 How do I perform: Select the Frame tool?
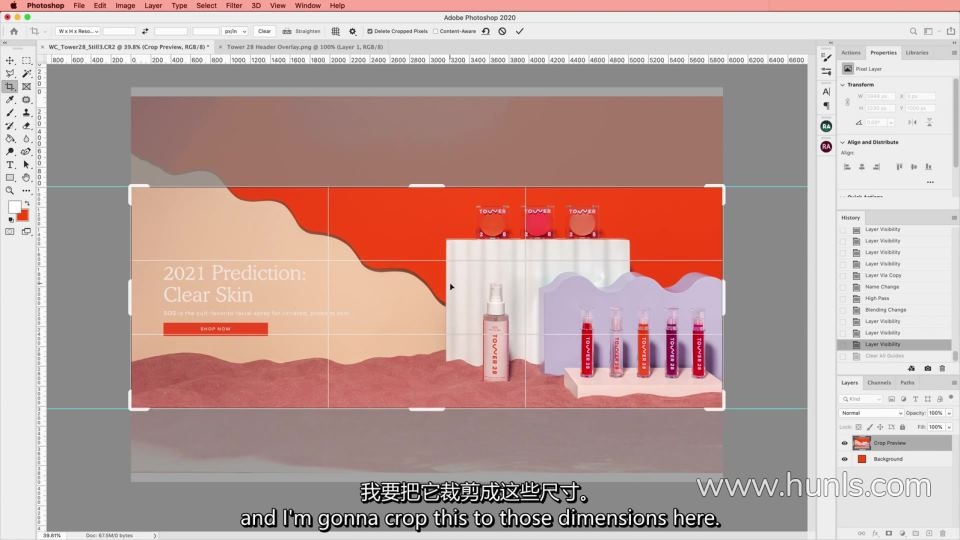click(x=26, y=86)
